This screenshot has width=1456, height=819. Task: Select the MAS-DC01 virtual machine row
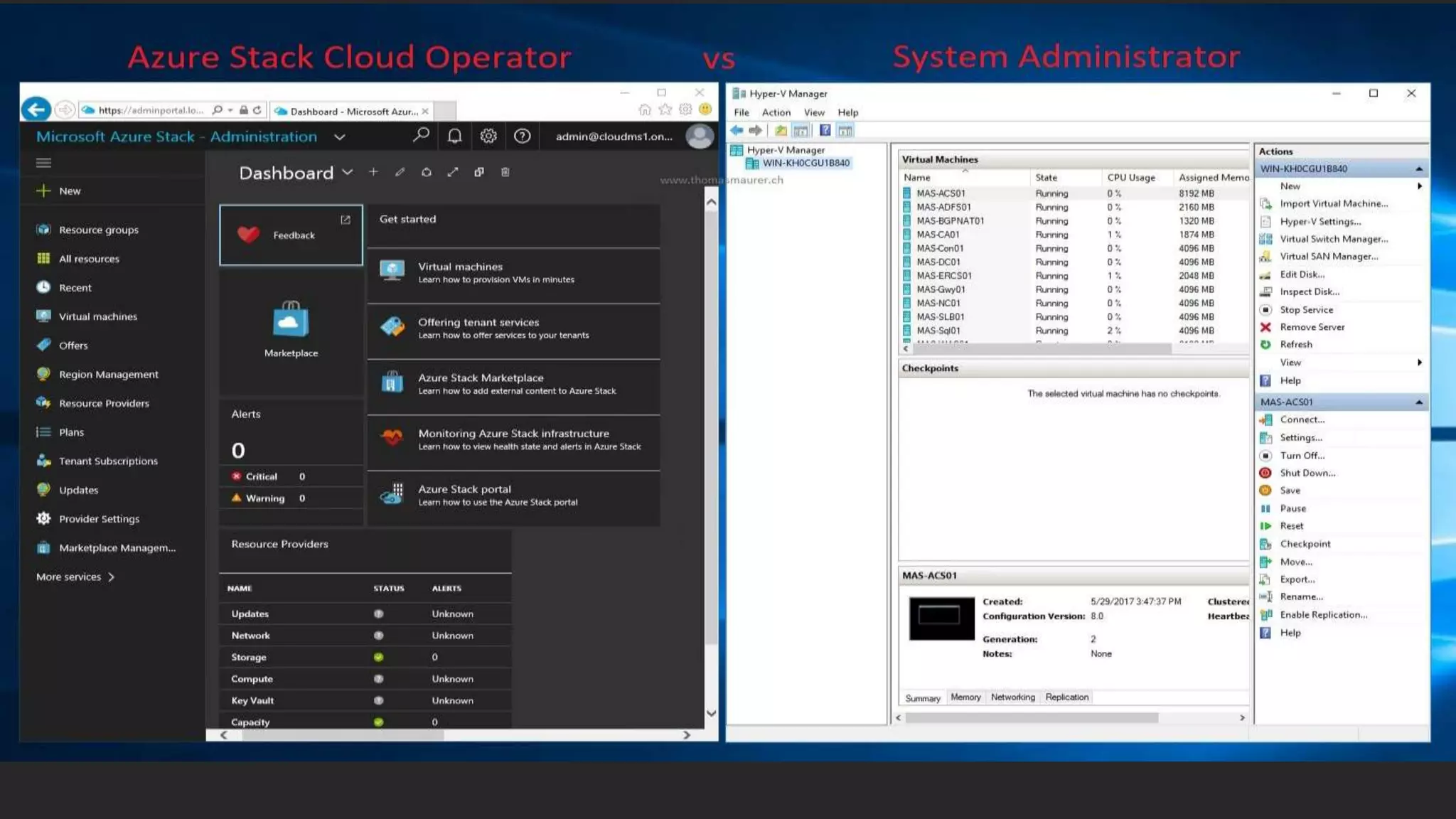[x=938, y=262]
